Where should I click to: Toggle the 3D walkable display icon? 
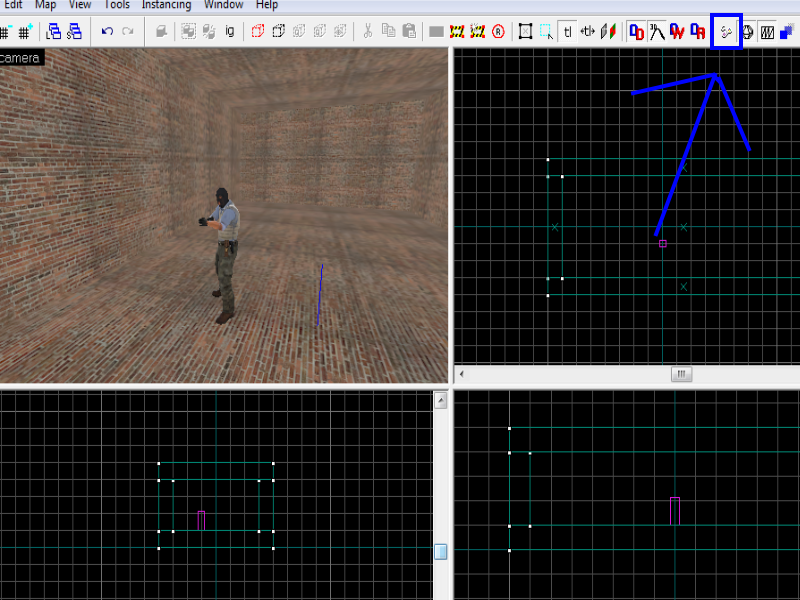coord(657,32)
